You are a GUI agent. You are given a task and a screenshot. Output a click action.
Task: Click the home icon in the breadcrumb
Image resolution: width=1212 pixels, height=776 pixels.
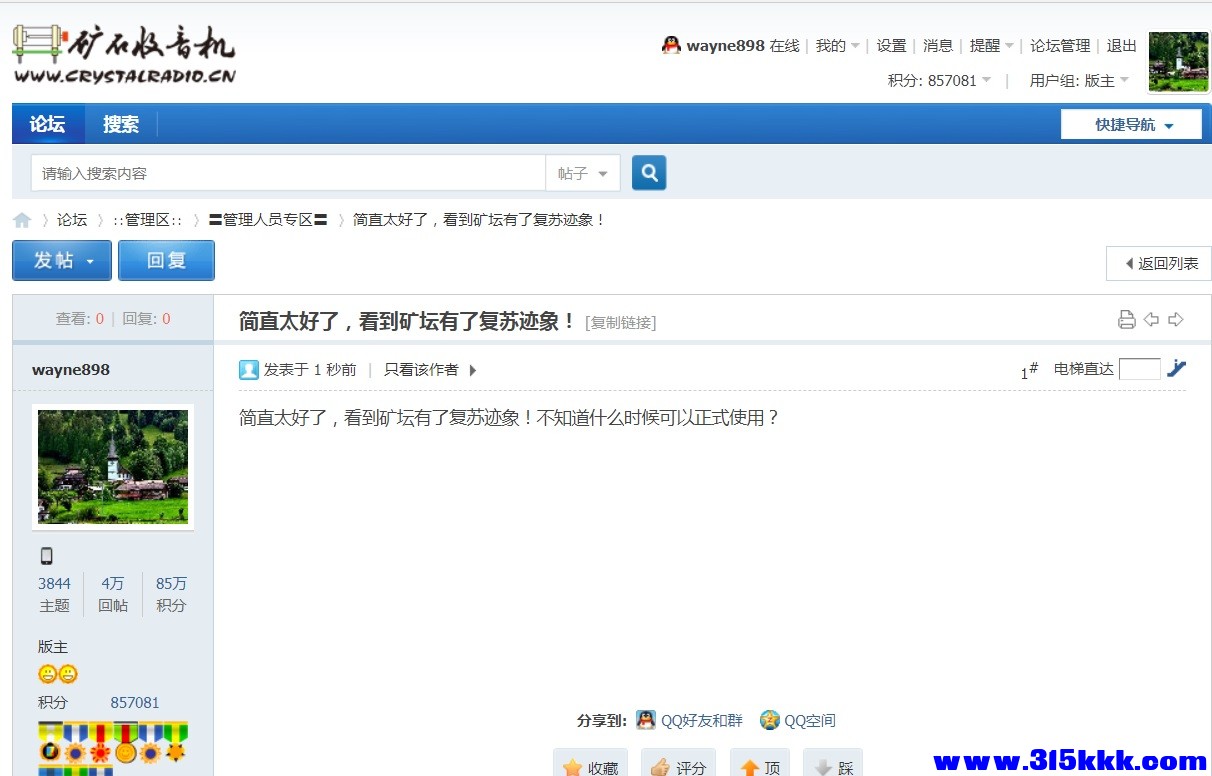pyautogui.click(x=22, y=219)
